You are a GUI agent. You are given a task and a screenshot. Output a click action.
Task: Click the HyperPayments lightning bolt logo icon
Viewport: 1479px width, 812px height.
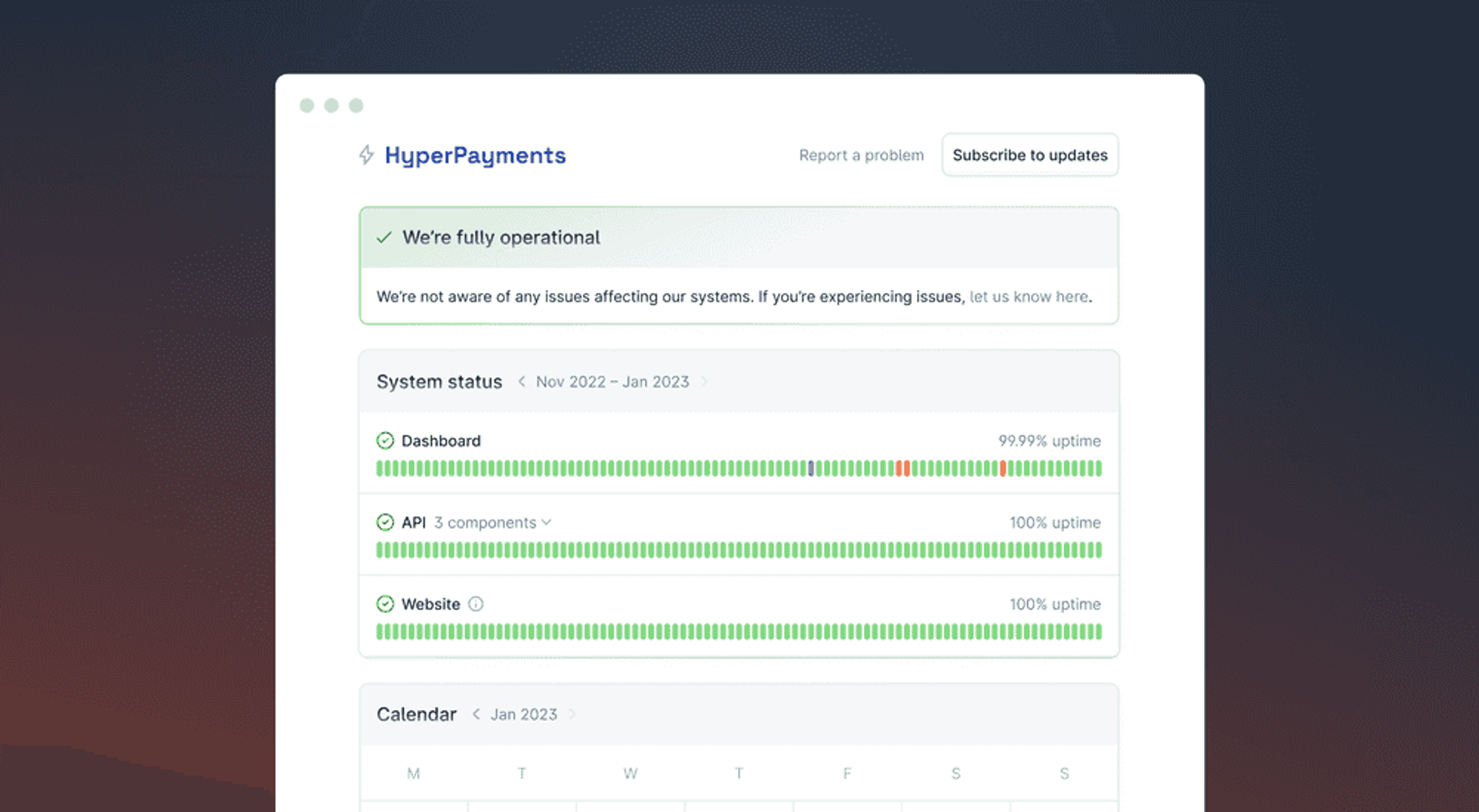pos(366,155)
